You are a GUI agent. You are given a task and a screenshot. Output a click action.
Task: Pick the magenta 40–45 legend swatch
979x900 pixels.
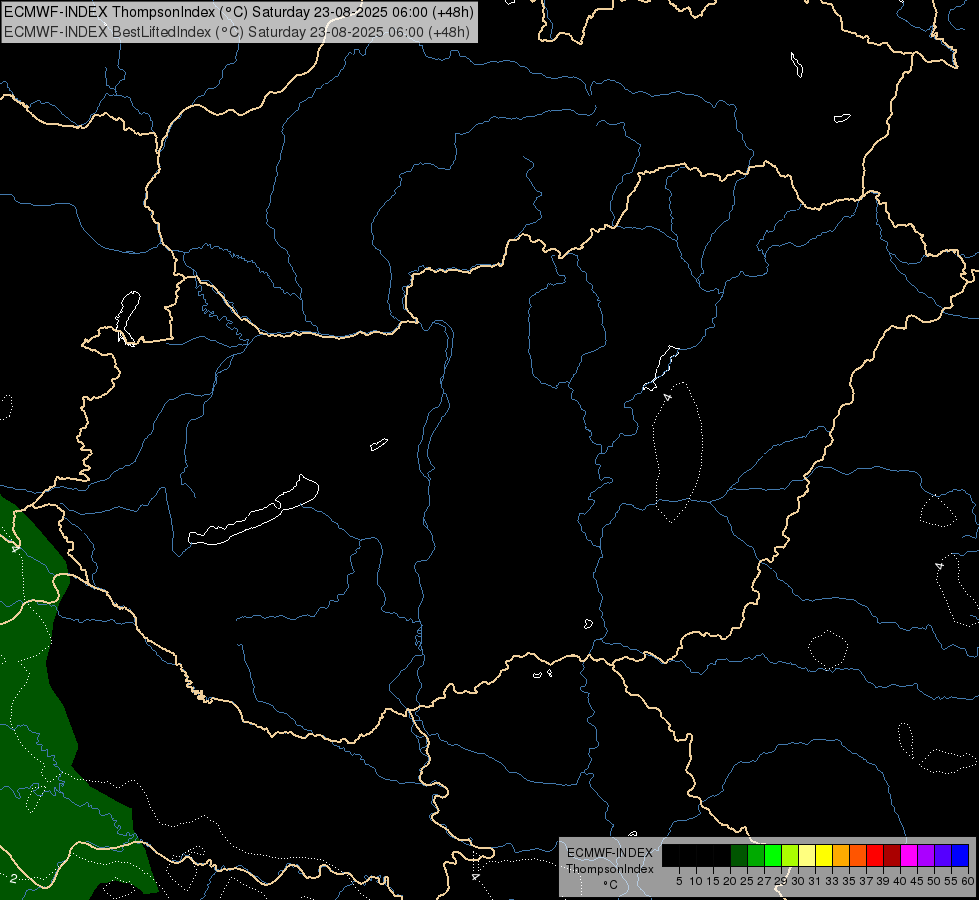(x=910, y=855)
